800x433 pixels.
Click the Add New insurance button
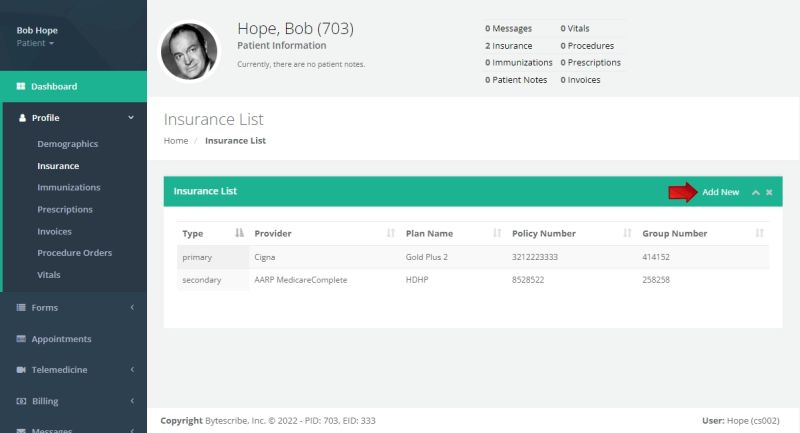coord(720,192)
